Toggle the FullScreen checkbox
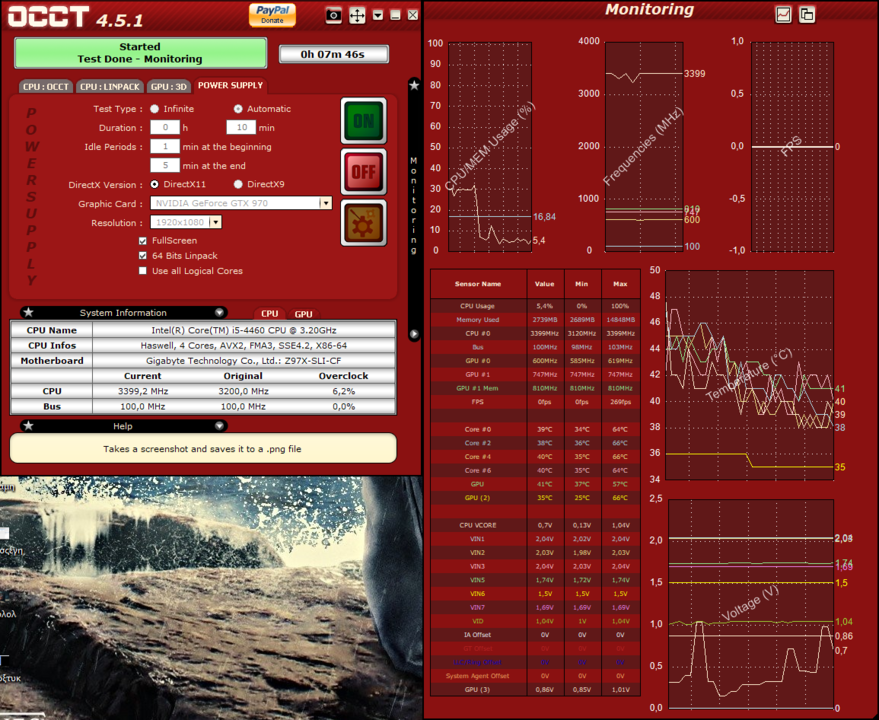This screenshot has width=879, height=720. [x=143, y=241]
